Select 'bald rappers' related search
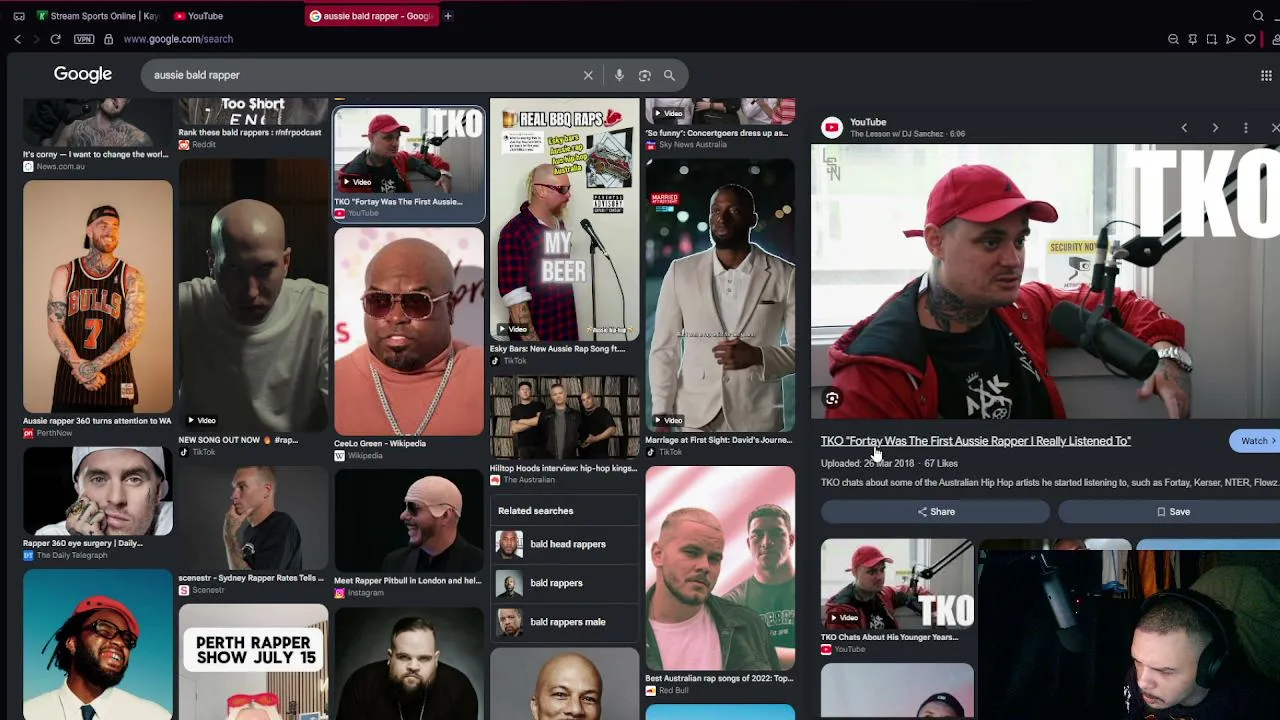 tap(567, 583)
